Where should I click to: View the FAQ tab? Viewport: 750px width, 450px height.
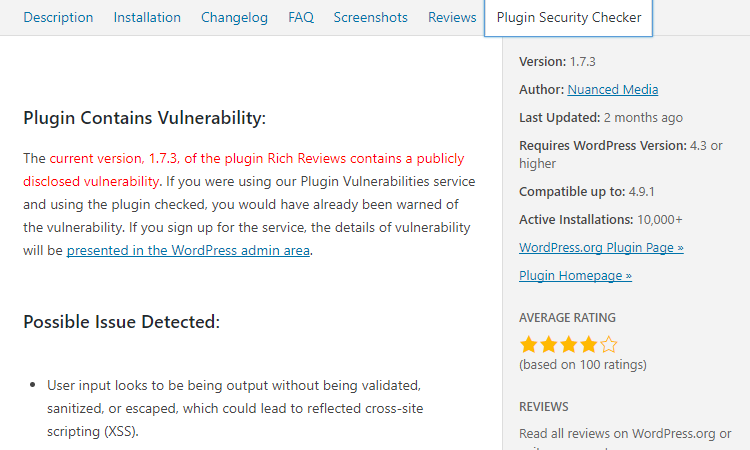tap(301, 18)
